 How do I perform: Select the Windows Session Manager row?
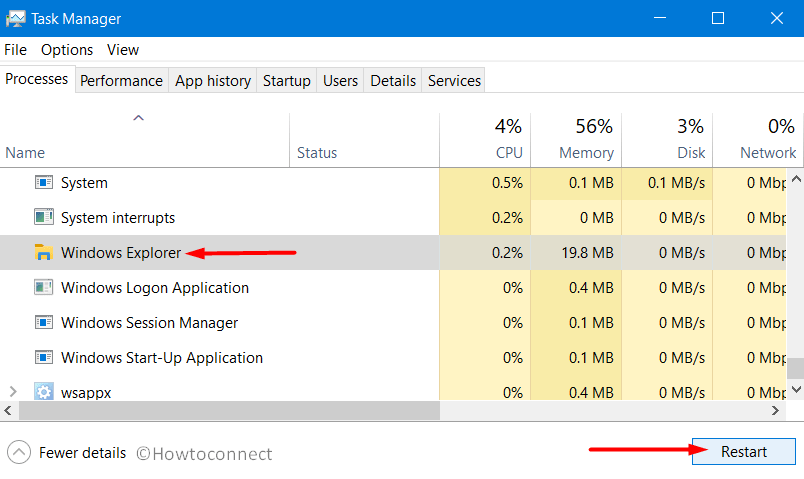click(393, 323)
